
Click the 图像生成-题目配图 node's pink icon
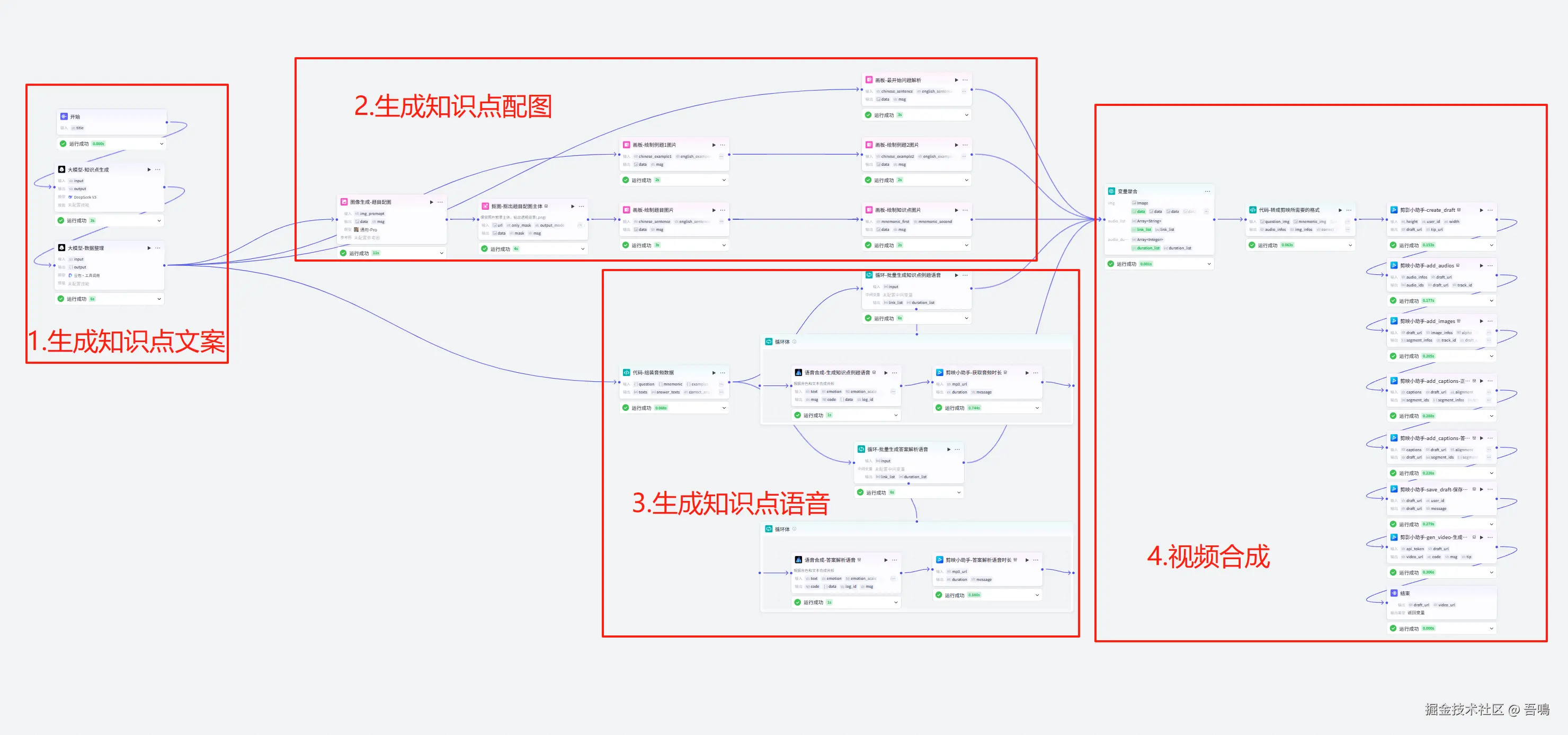tap(344, 202)
